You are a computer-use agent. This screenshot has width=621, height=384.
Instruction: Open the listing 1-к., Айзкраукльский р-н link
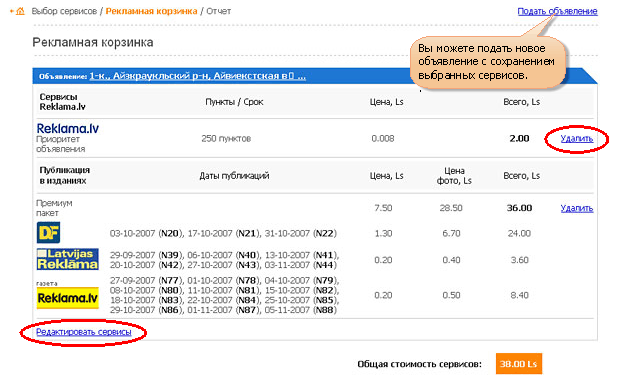(x=198, y=76)
